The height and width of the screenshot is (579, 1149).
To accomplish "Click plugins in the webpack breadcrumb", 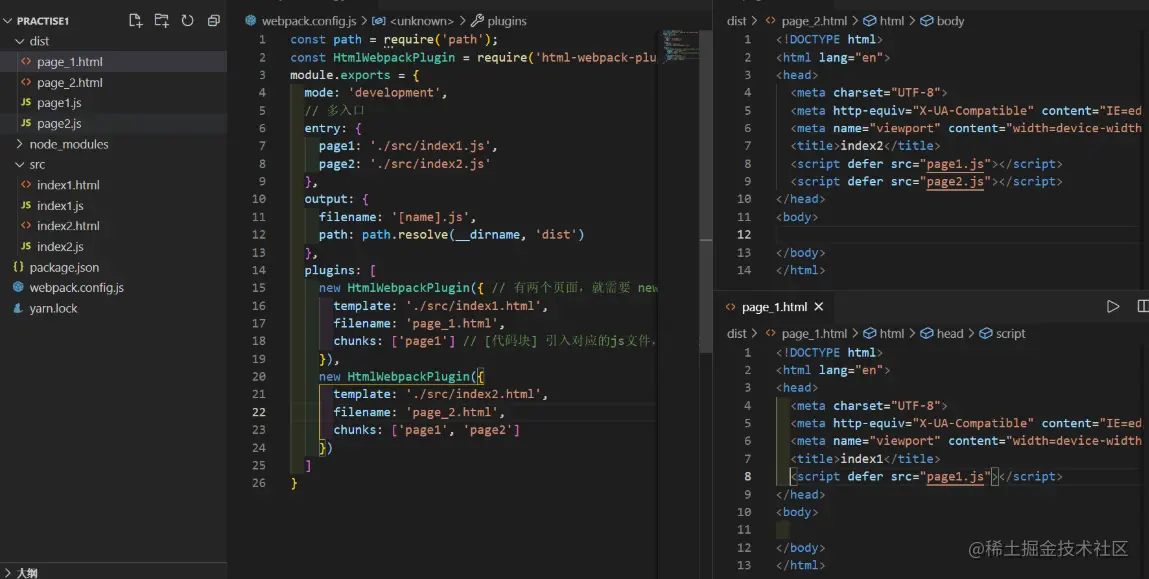I will click(506, 21).
